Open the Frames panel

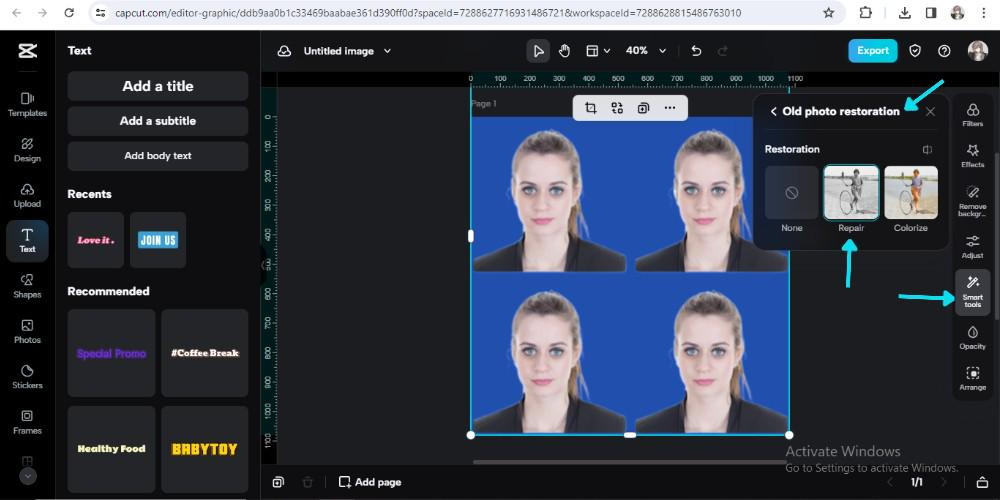coord(27,422)
